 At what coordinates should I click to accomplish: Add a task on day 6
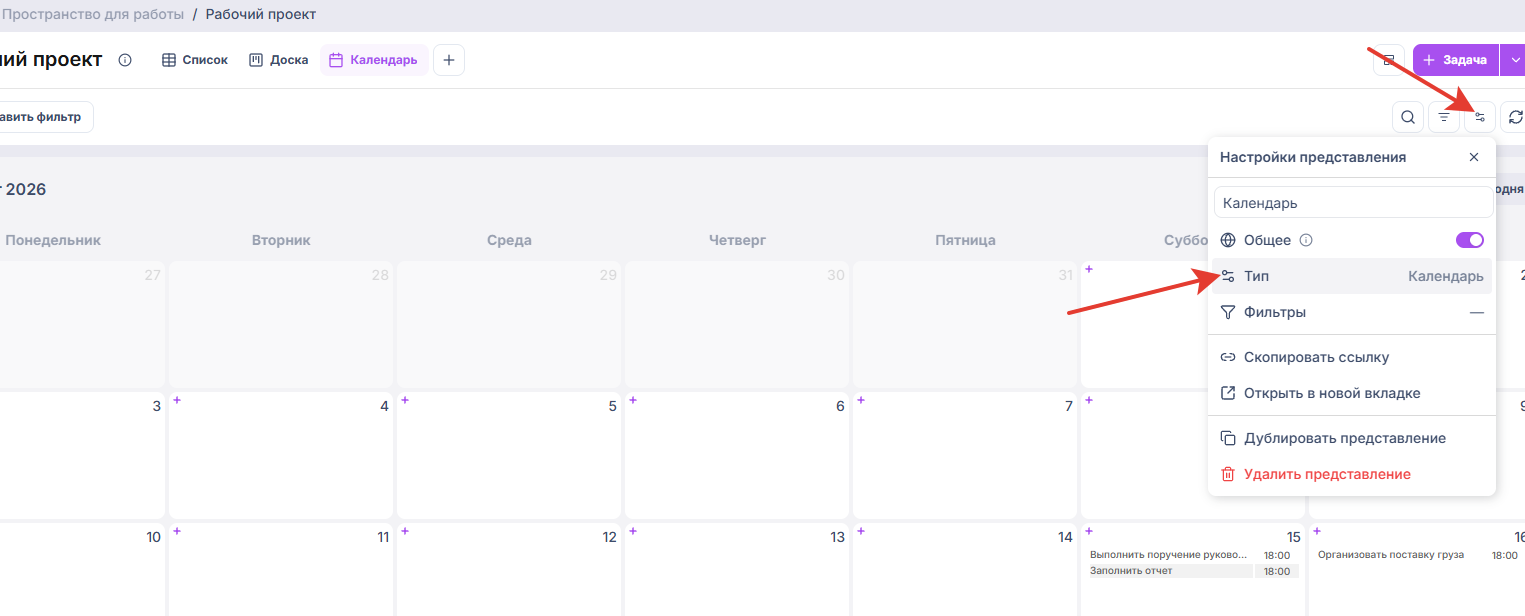(x=633, y=400)
